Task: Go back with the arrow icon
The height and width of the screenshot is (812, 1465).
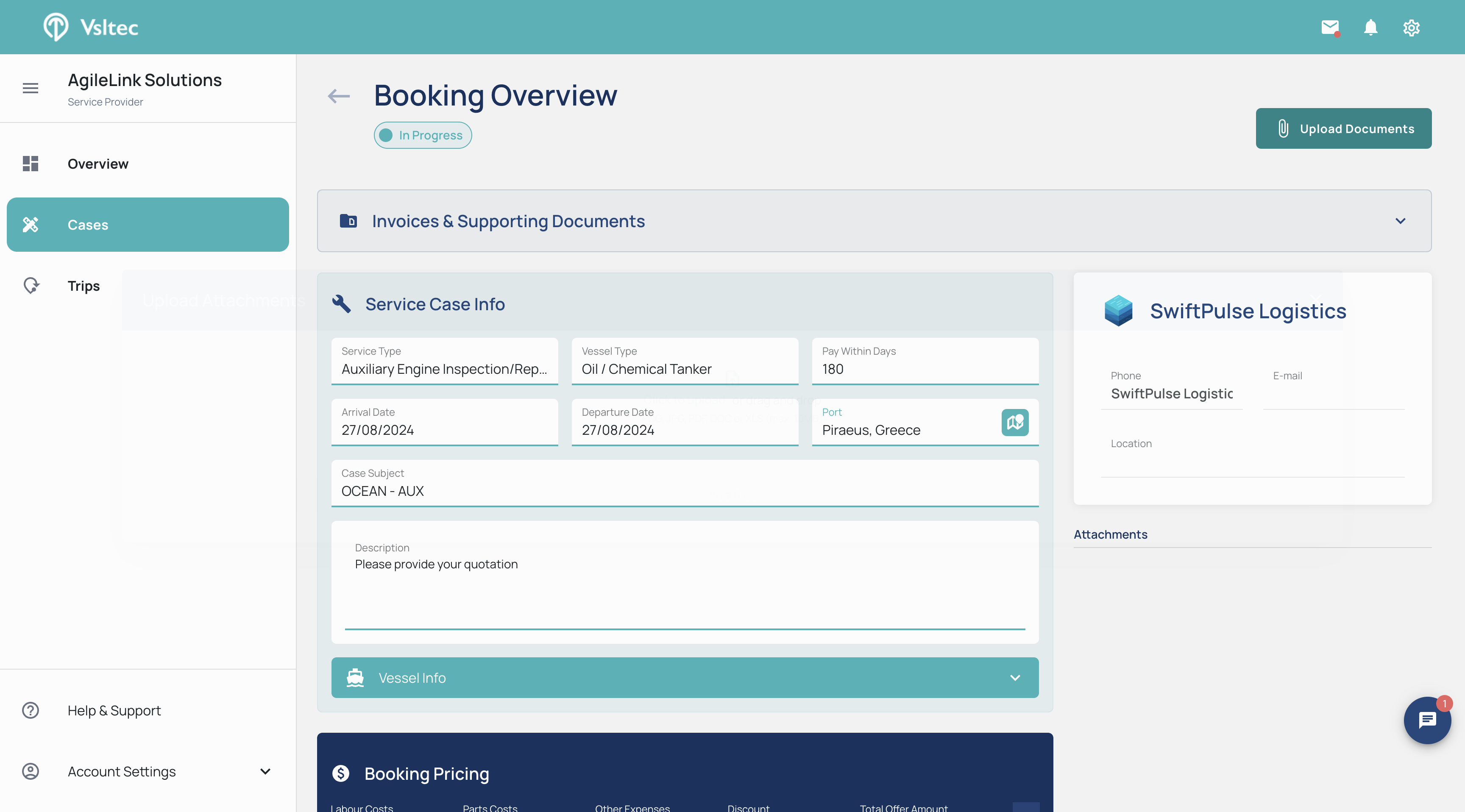Action: point(339,96)
